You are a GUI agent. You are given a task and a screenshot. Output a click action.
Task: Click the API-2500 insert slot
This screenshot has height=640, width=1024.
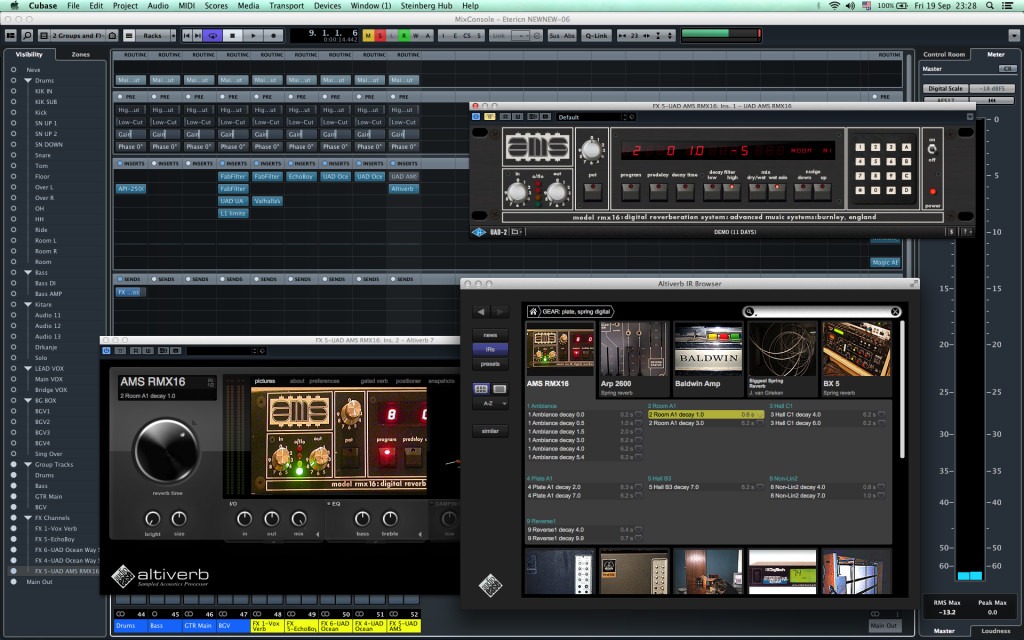tap(131, 189)
